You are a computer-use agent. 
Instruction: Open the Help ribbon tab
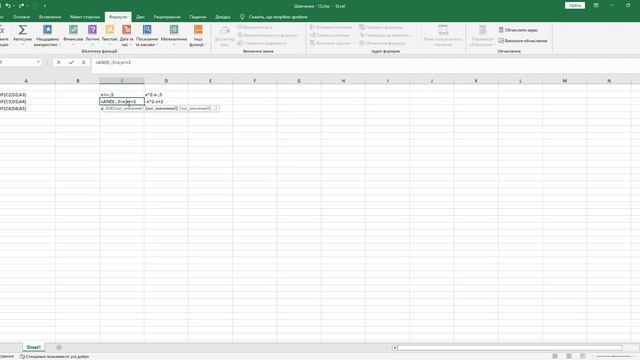(x=222, y=17)
